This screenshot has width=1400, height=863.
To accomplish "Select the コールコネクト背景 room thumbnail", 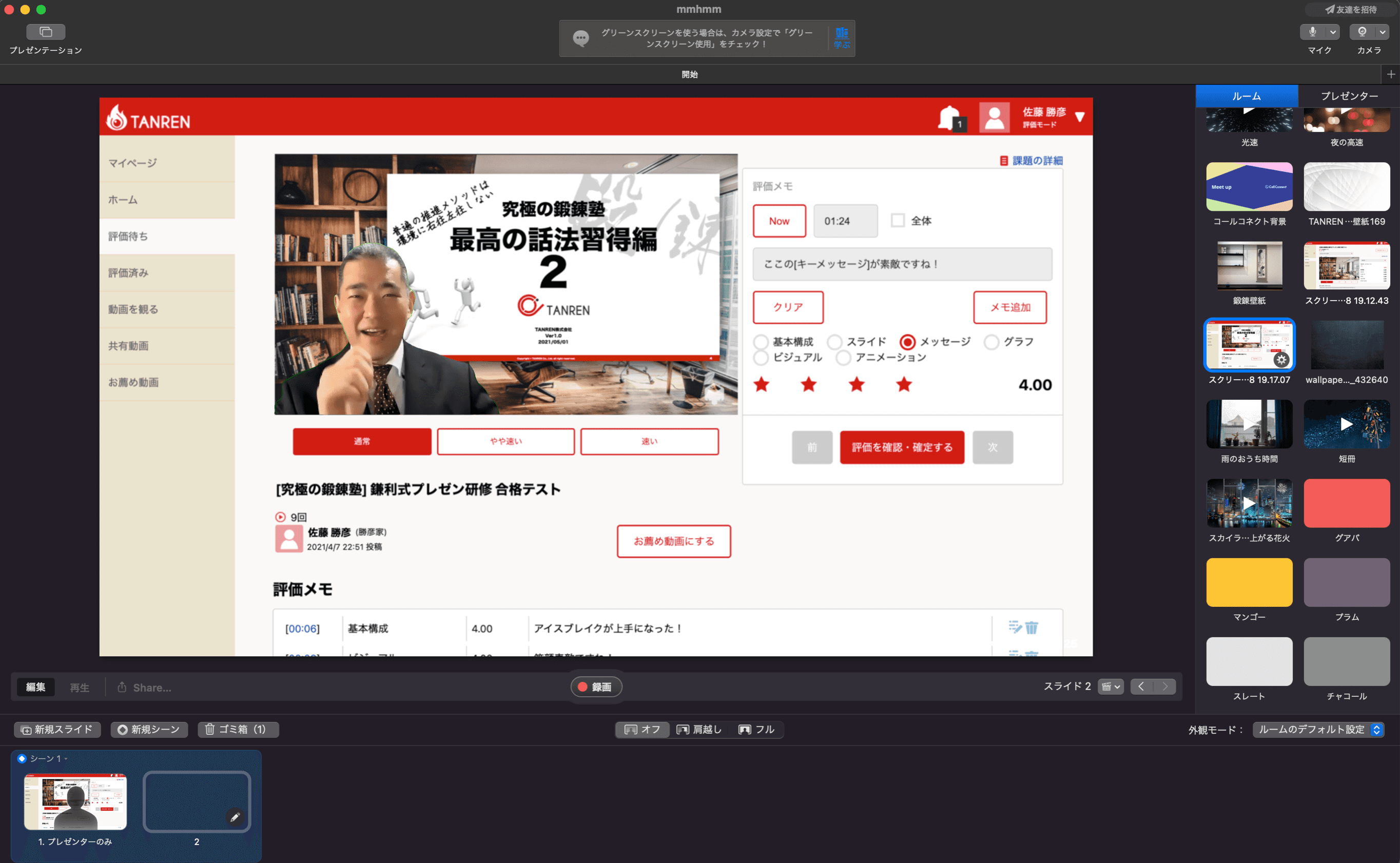I will [1249, 187].
